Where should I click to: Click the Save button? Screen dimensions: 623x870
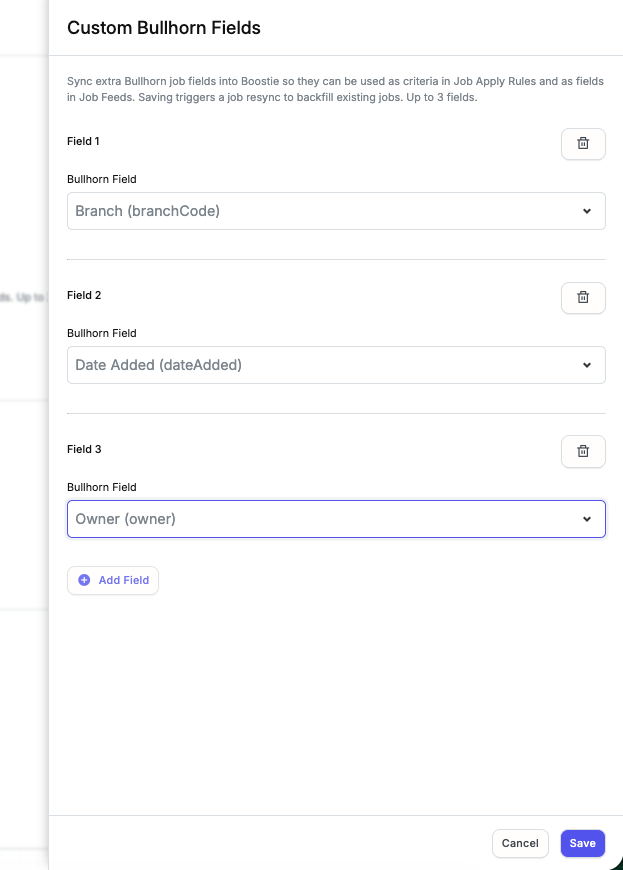[583, 843]
